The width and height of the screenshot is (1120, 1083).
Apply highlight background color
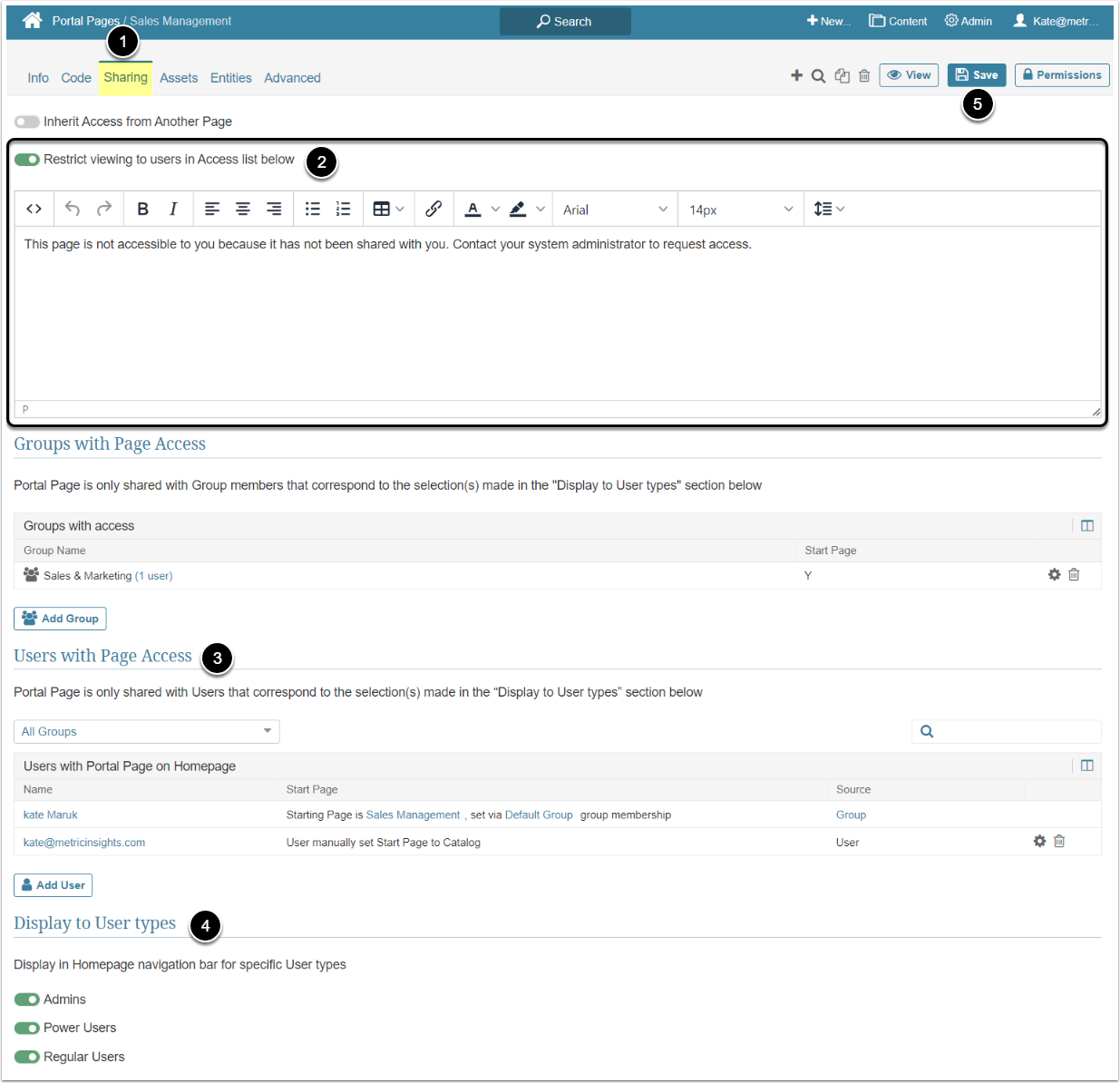(518, 210)
